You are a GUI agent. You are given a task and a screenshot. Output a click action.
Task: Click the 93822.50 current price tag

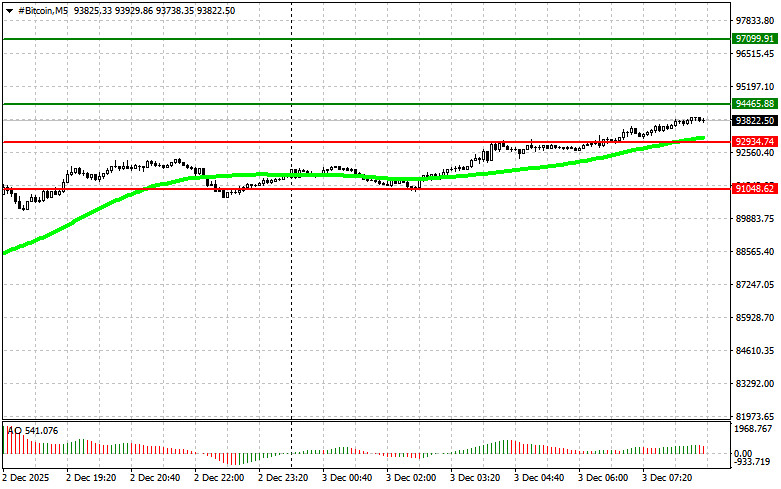[x=755, y=119]
